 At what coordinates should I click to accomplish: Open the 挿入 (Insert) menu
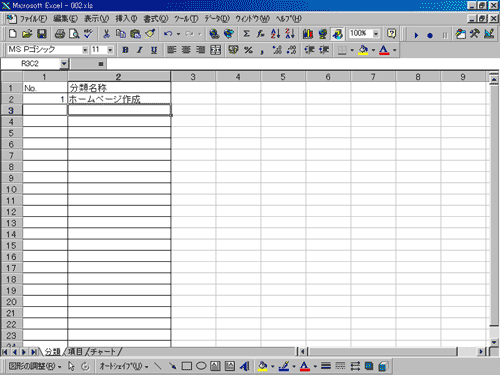tap(126, 19)
